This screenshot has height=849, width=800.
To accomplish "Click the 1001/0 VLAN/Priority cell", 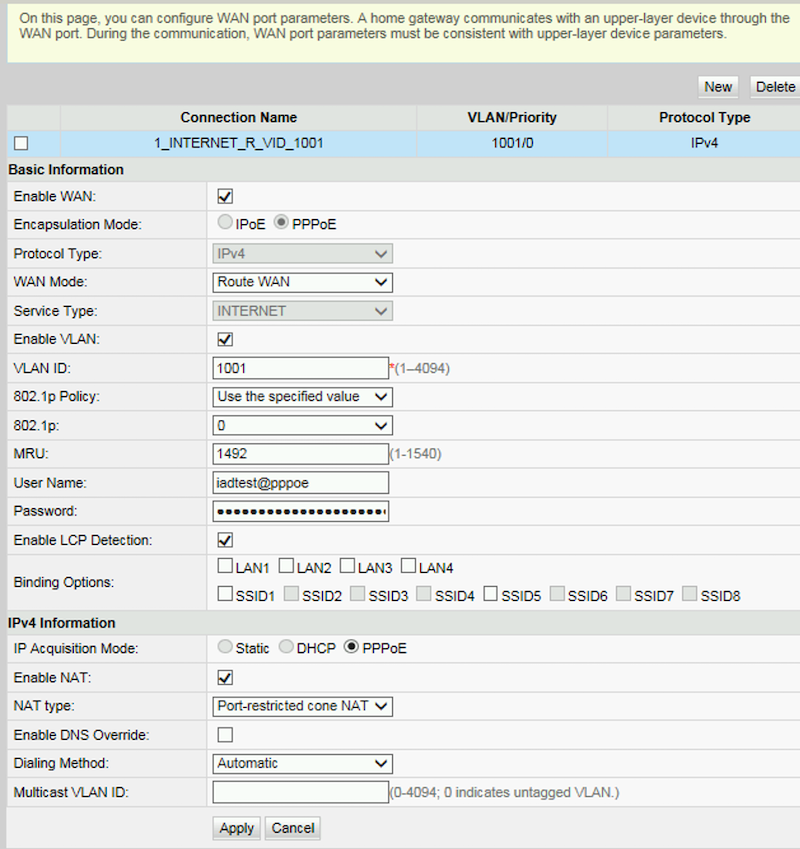I will pyautogui.click(x=512, y=143).
